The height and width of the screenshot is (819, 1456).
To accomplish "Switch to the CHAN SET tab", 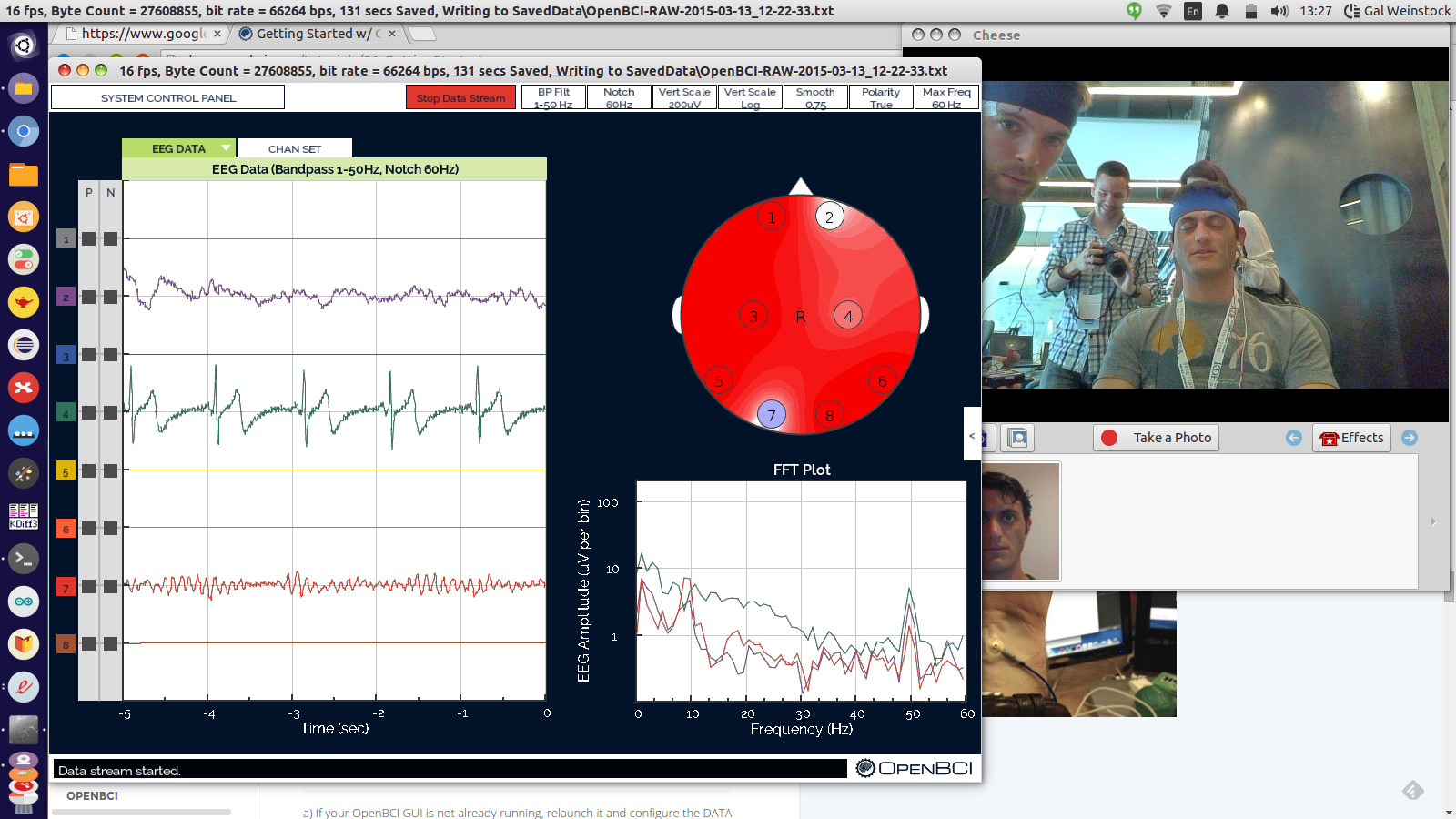I will [x=294, y=147].
